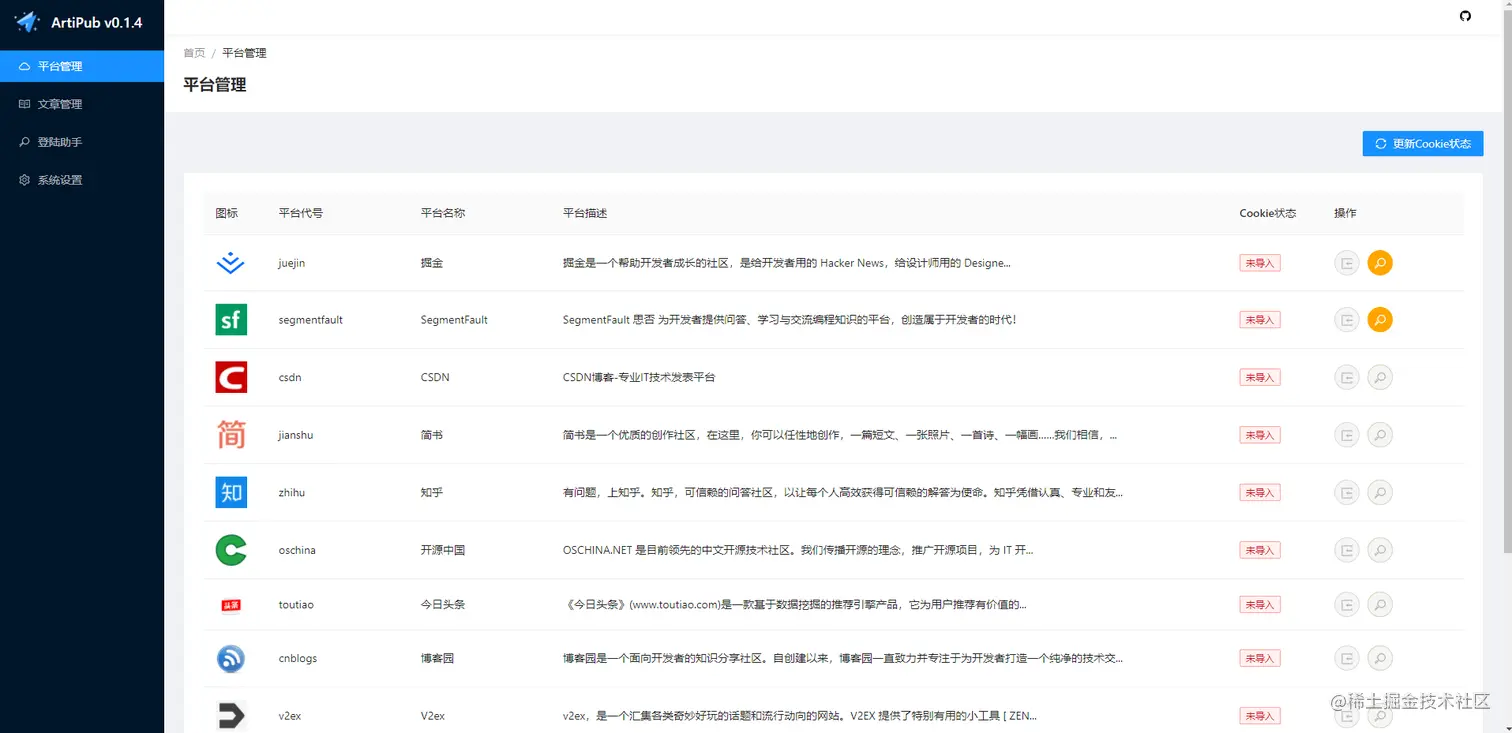Open 文章管理 in the sidebar

82,104
